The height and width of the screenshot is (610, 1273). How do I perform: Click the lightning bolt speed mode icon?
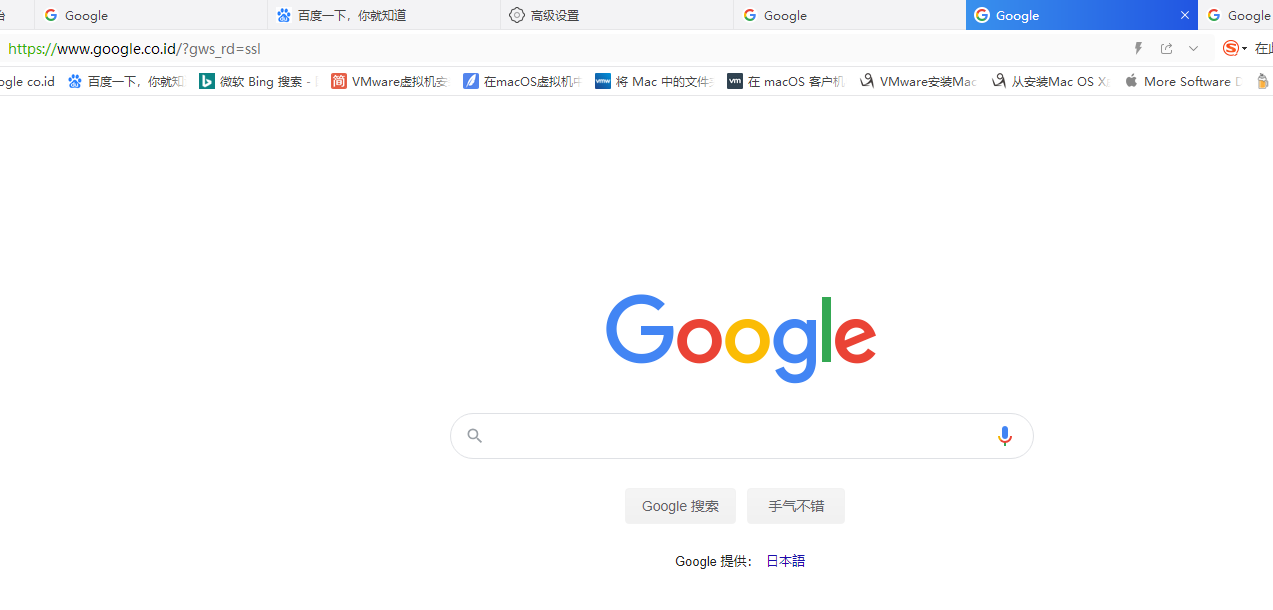pos(1138,48)
